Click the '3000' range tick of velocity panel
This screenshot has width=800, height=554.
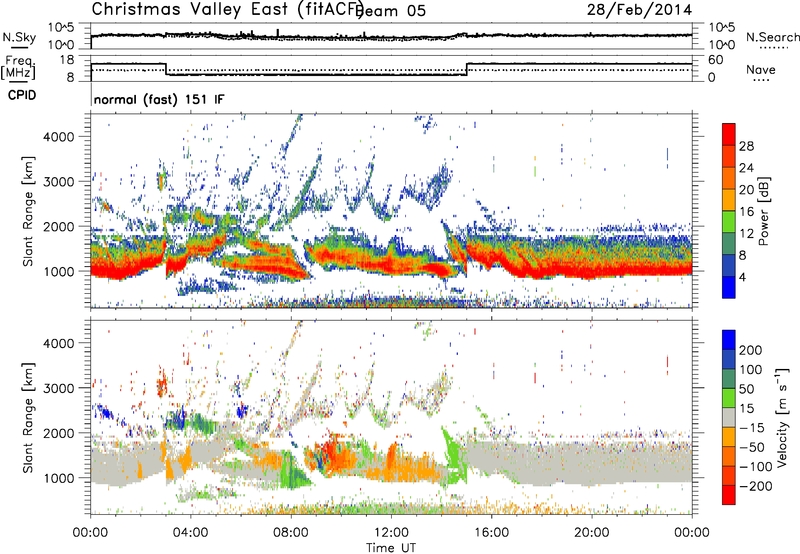59,388
